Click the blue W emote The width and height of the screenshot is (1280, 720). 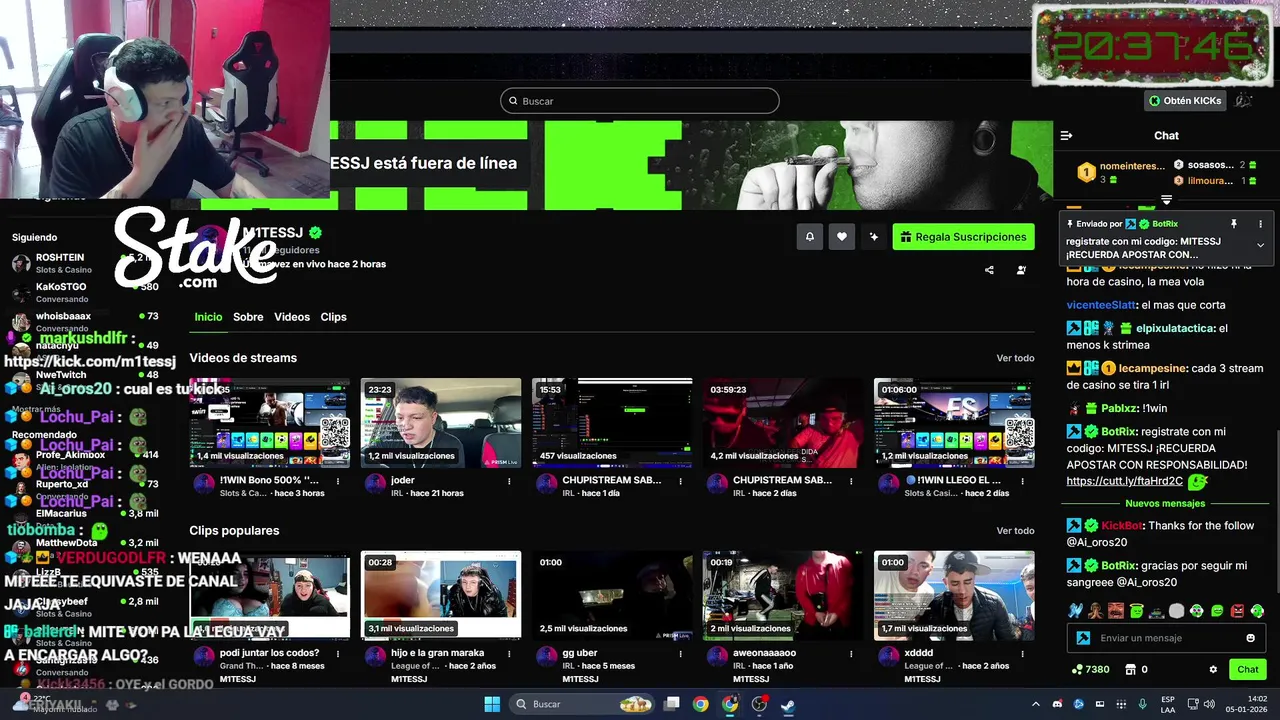(1076, 611)
